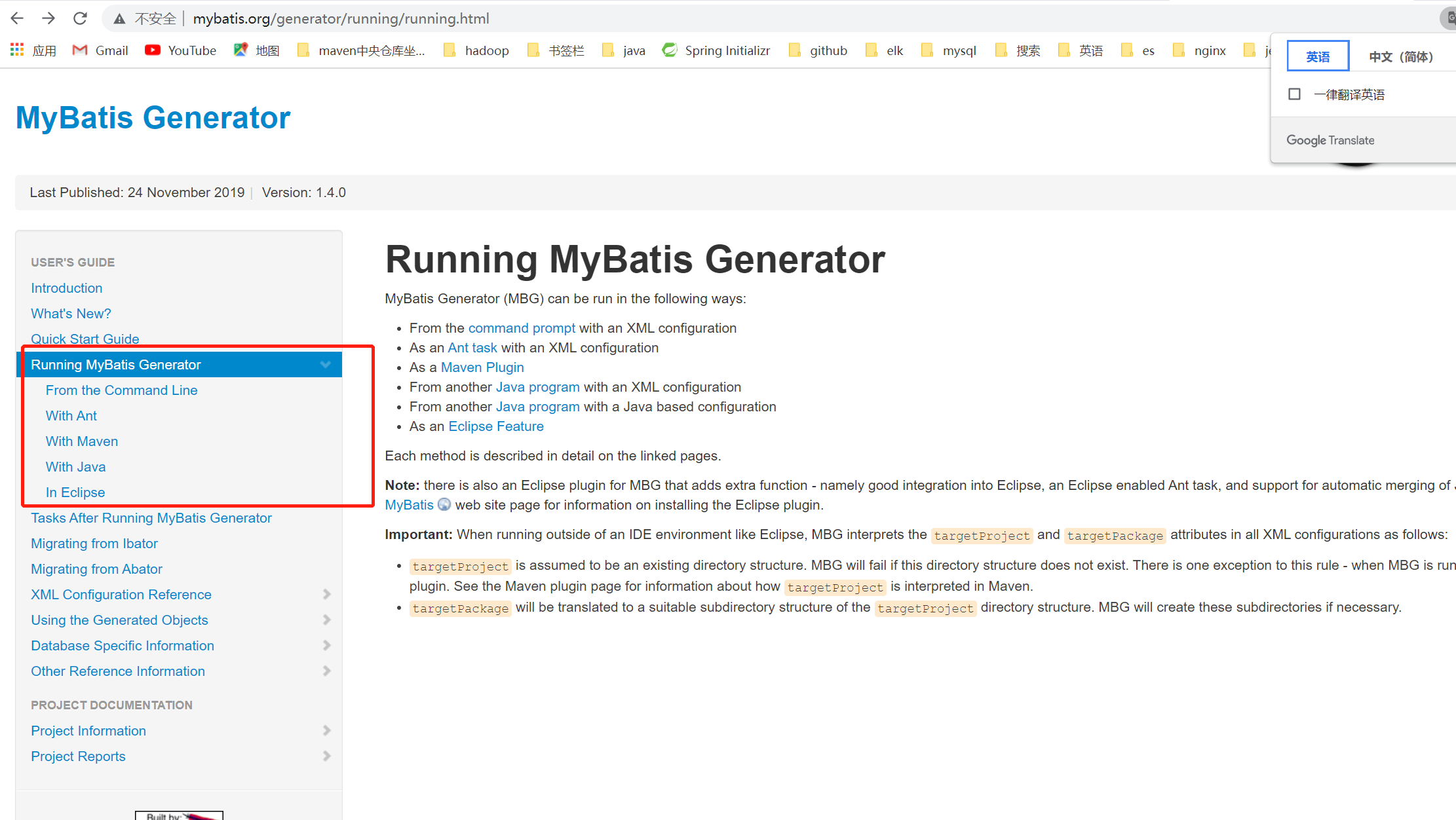
Task: Click the not-secure warning icon
Action: click(119, 19)
